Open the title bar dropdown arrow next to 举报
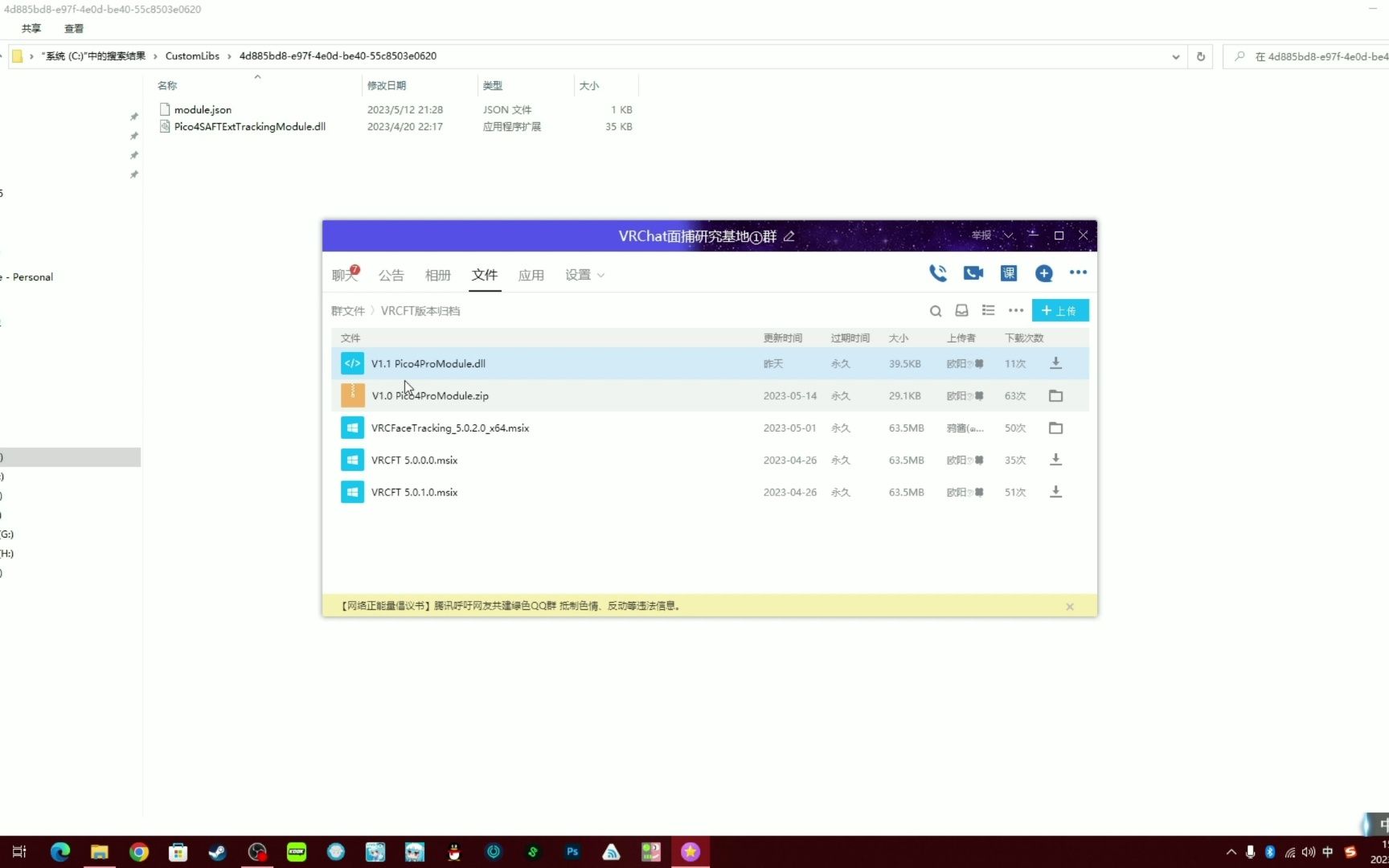The height and width of the screenshot is (868, 1389). click(x=1007, y=235)
